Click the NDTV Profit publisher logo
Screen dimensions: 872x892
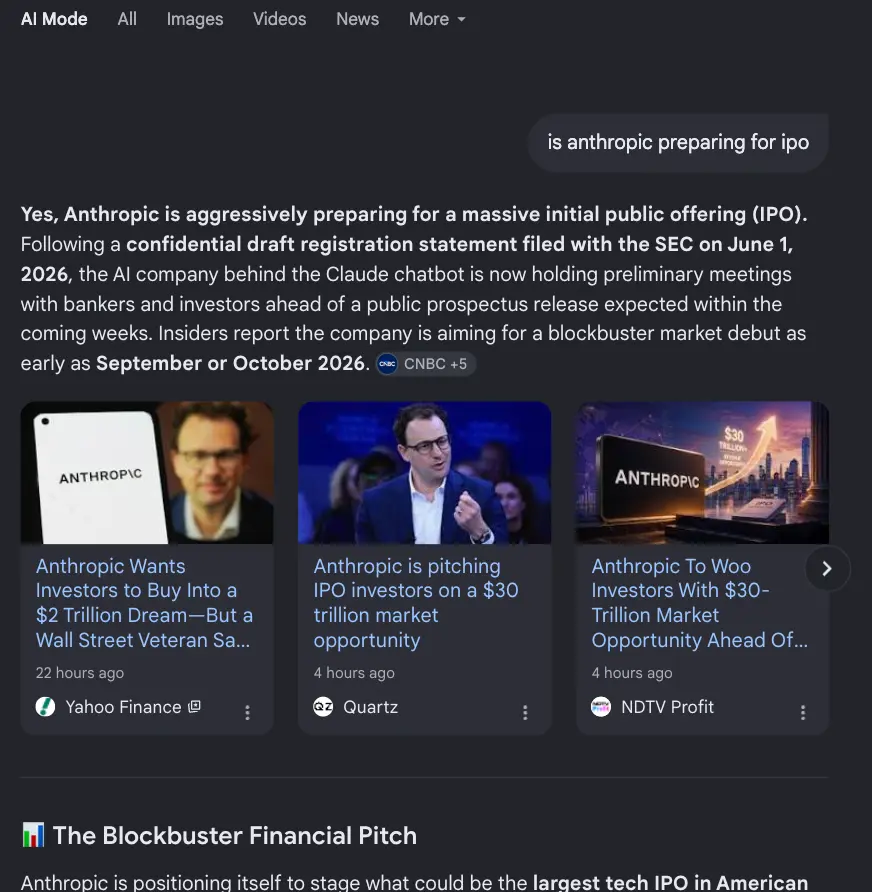coord(601,707)
